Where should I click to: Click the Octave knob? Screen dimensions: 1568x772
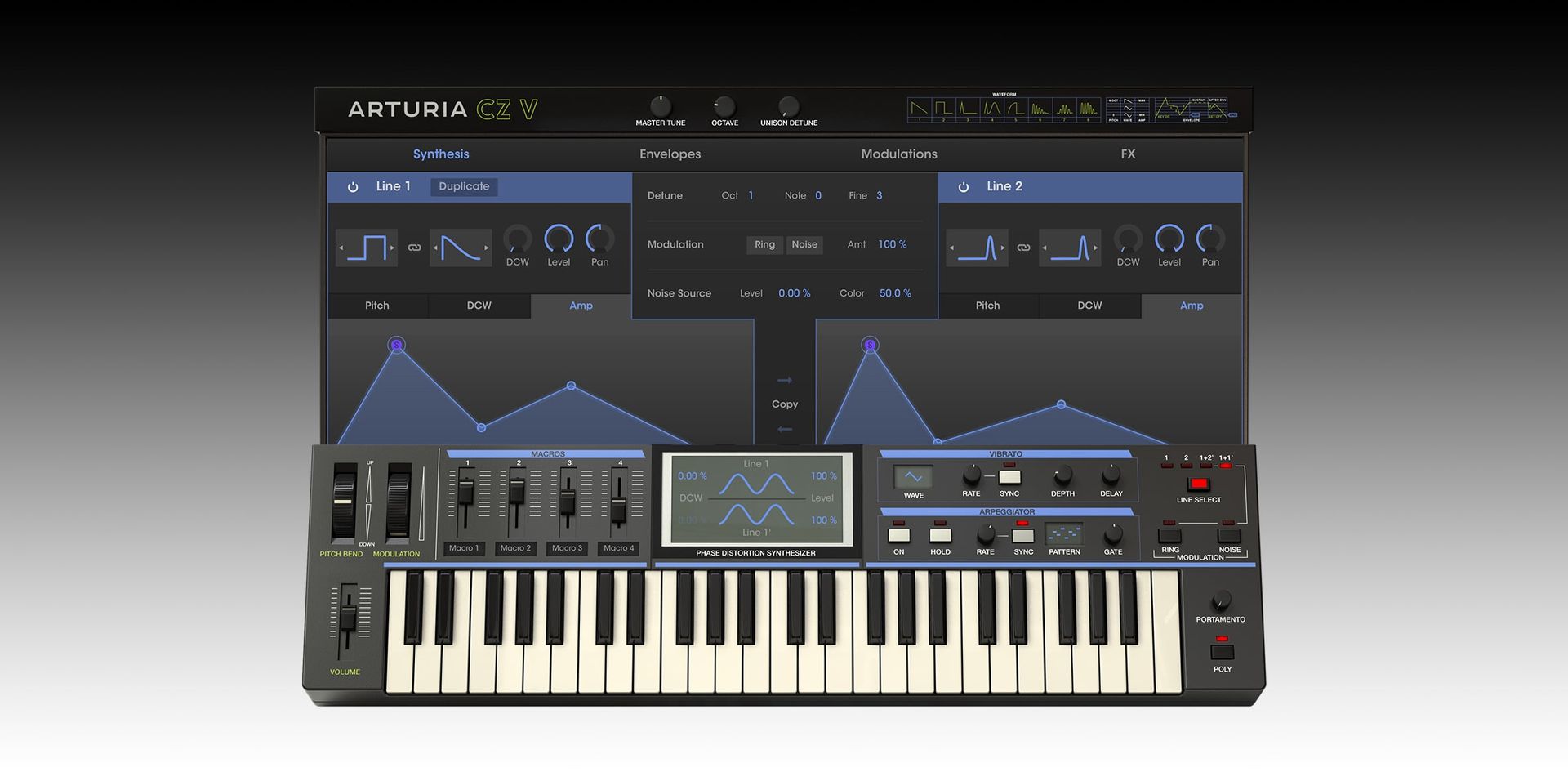(724, 106)
